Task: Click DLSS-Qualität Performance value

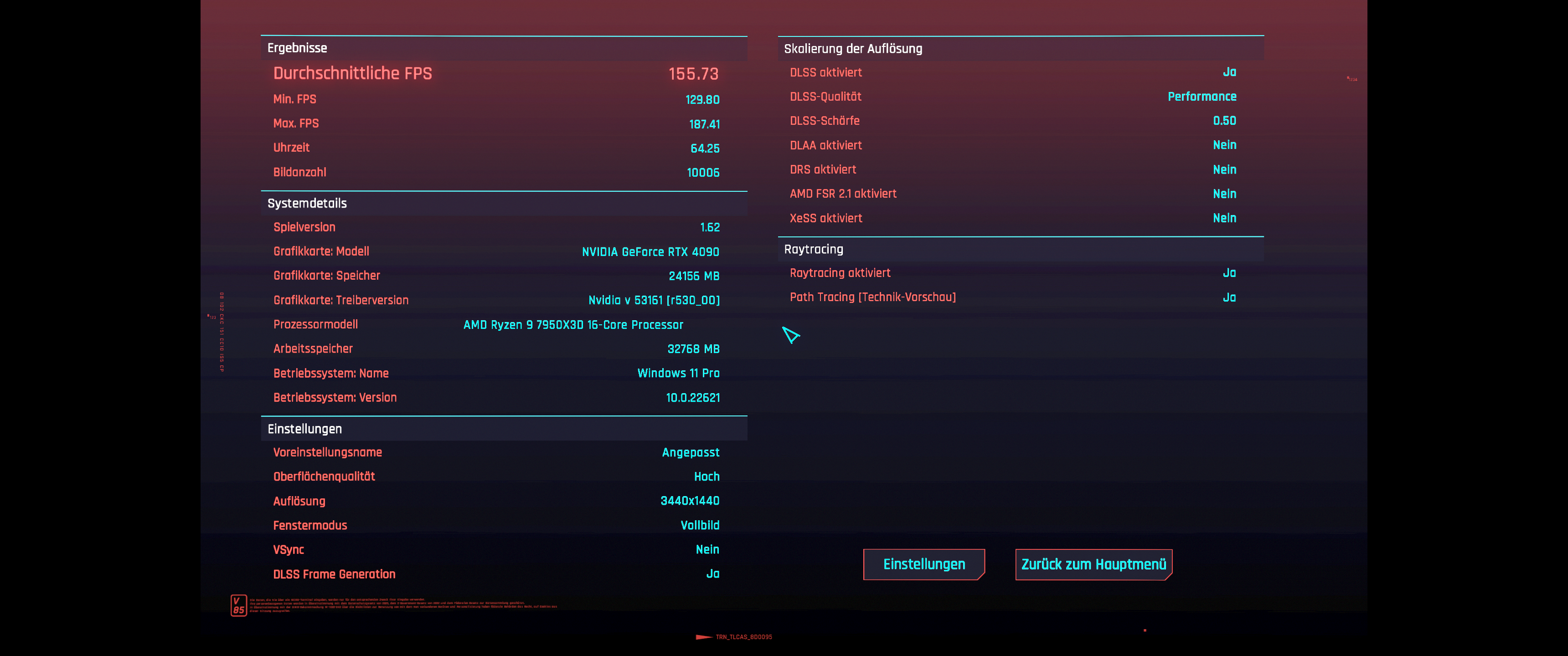Action: [1202, 97]
